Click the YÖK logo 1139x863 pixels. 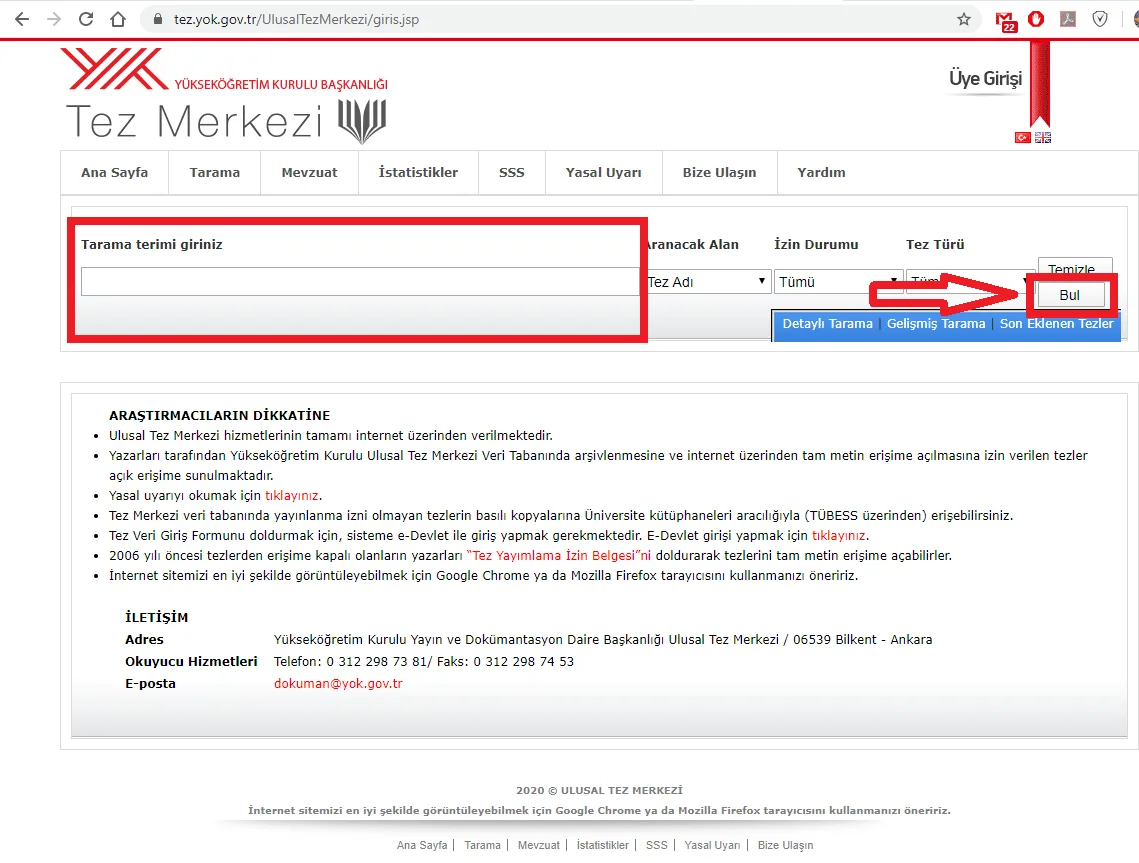(x=115, y=69)
